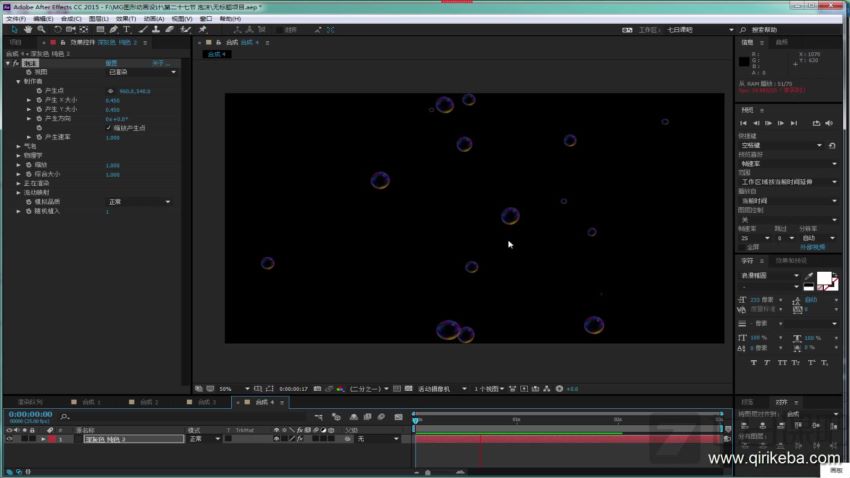This screenshot has width=850, height=478.
Task: Click the Play button in Preview panel
Action: point(768,124)
